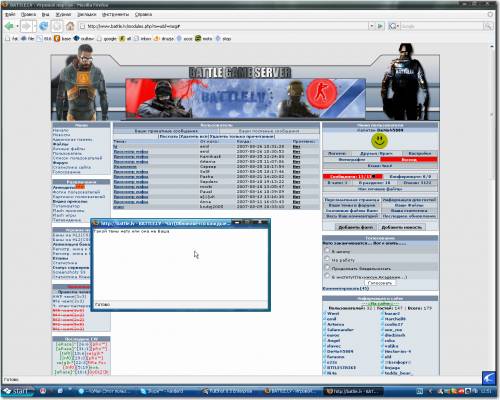Reload the page with the blue refresh icon

tap(44, 26)
